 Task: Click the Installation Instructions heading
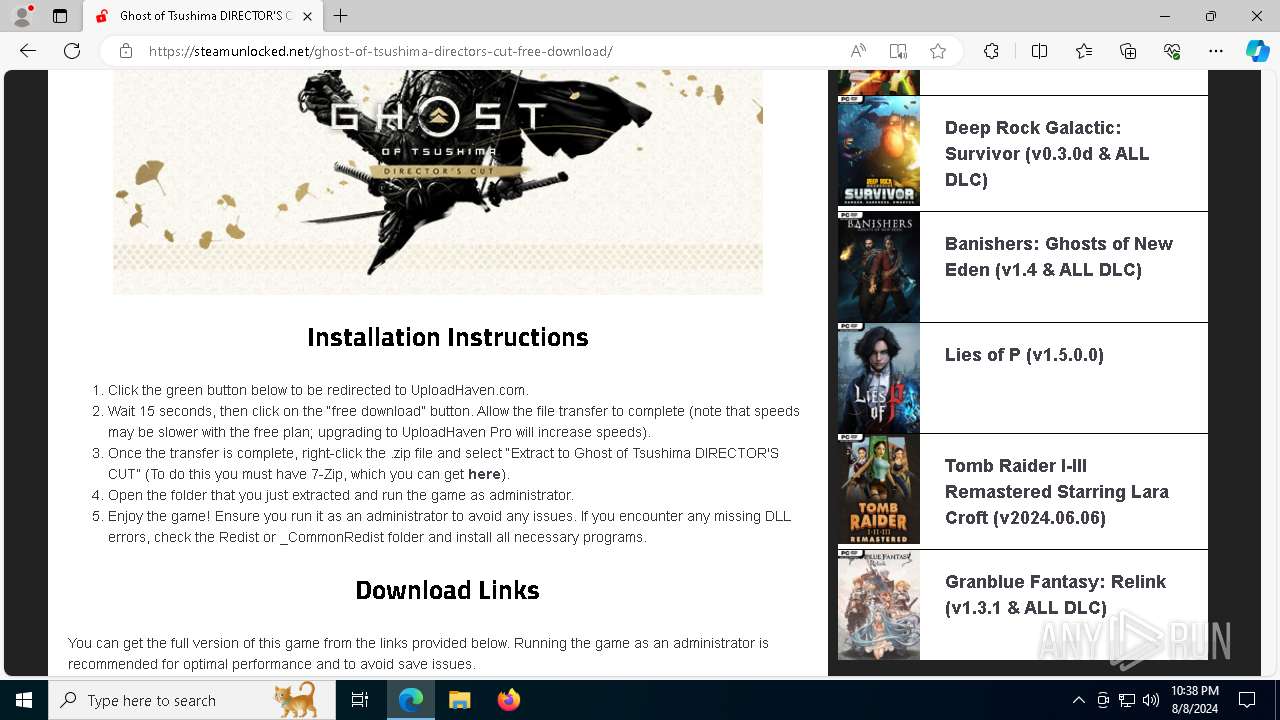click(x=447, y=338)
